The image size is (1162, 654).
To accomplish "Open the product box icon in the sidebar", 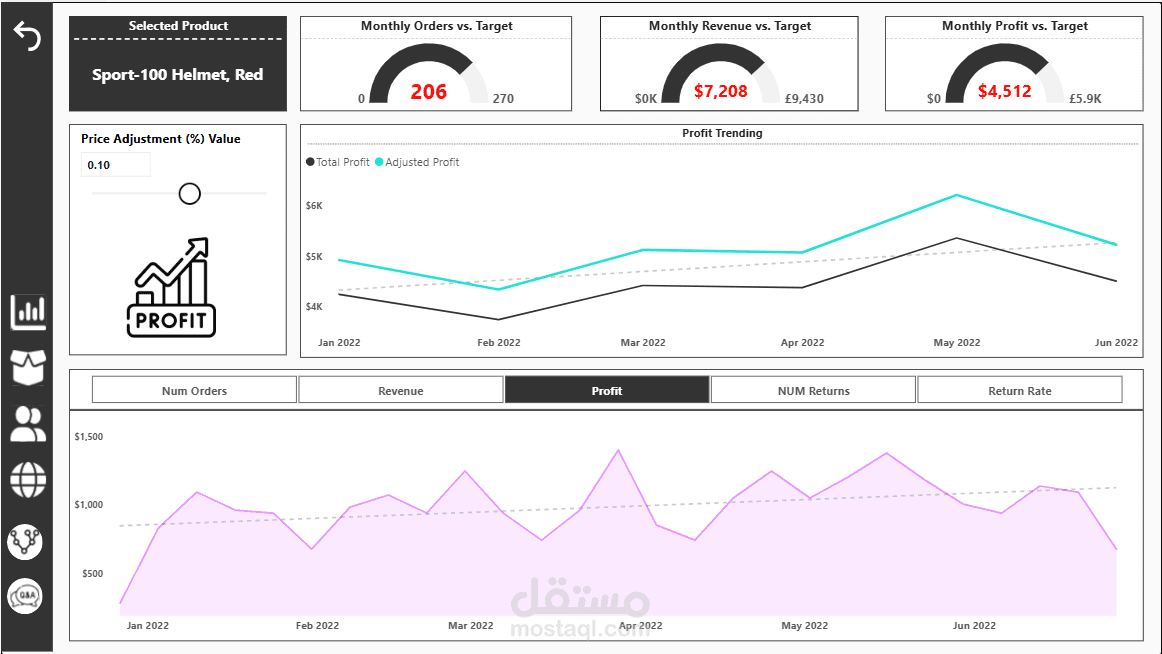I will pos(28,367).
